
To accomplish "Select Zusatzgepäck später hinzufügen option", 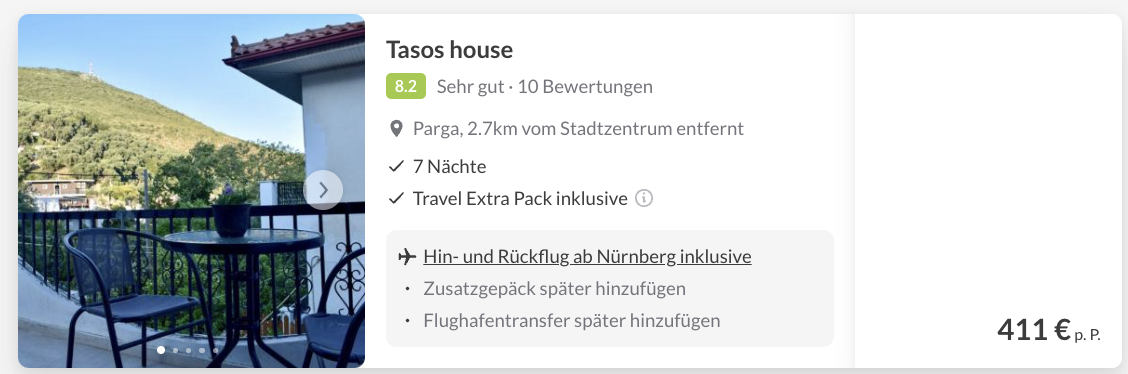I will click(x=555, y=289).
